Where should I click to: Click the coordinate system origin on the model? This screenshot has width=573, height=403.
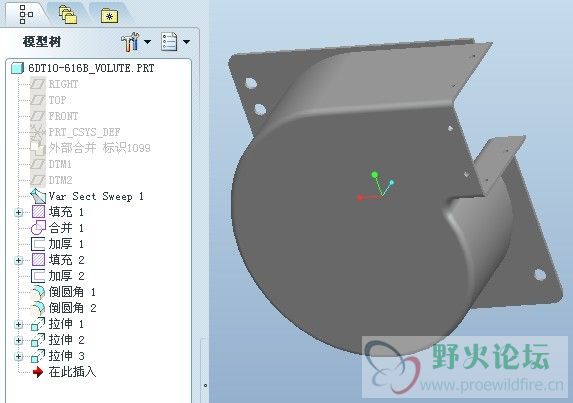click(x=382, y=196)
